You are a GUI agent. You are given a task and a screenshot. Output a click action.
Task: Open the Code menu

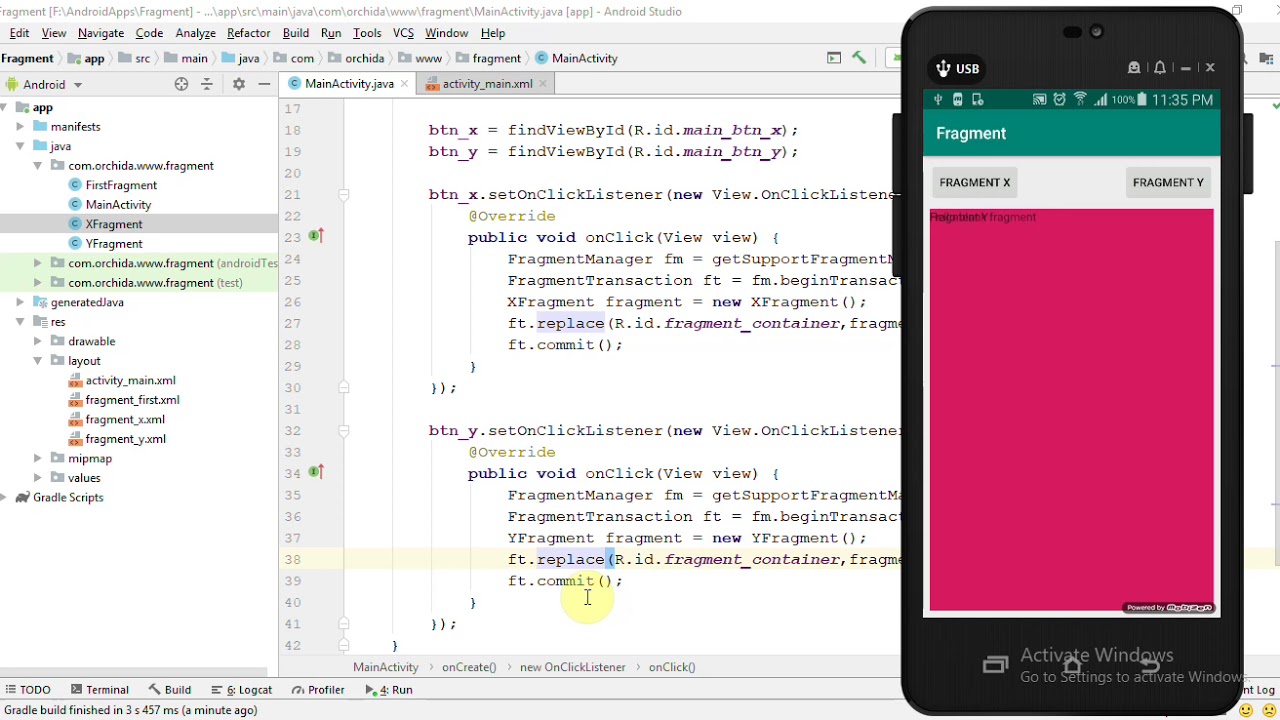pos(149,33)
